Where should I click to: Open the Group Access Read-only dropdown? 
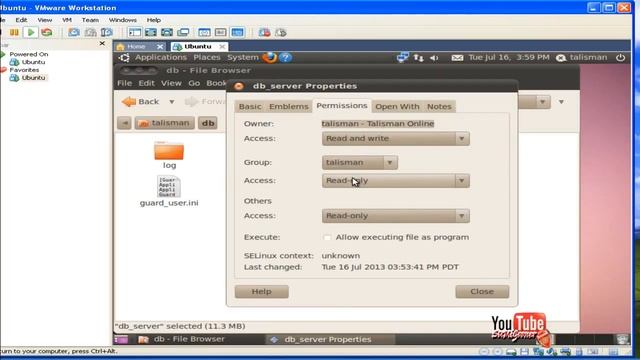point(396,181)
